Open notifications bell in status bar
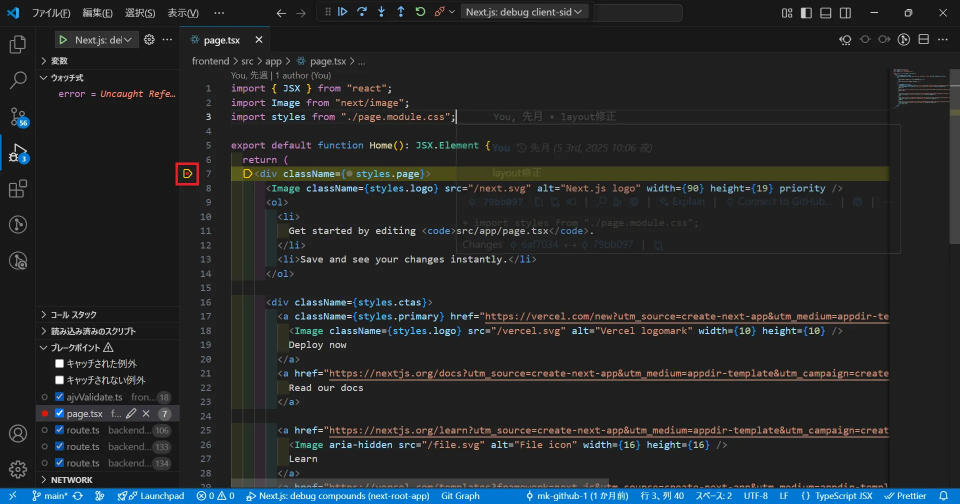 pos(943,496)
